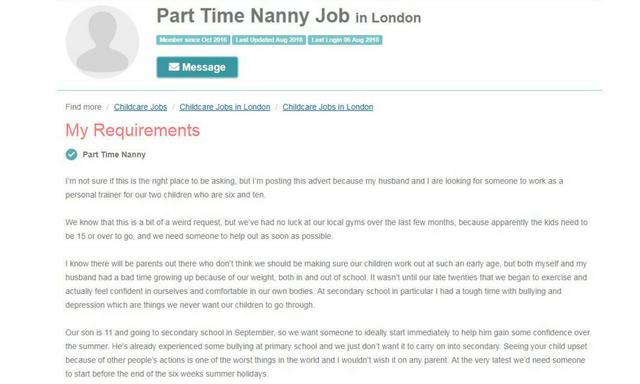The height and width of the screenshot is (384, 640).
Task: Click the Member since Oct 2016 badge
Action: coord(193,40)
